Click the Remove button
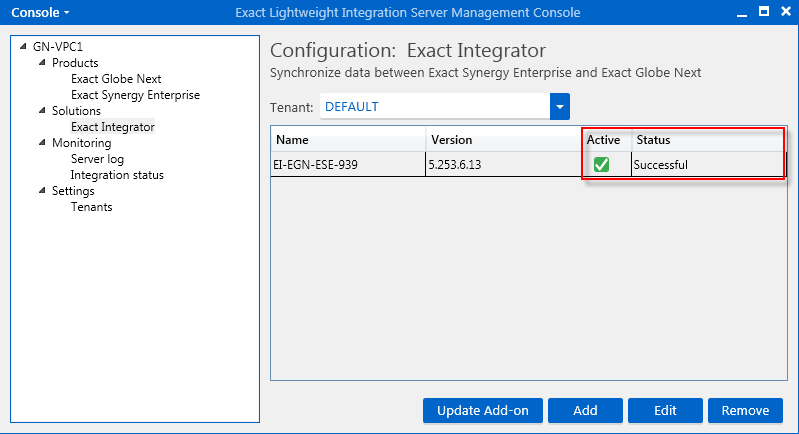Screen dimensions: 799x434 (x=745, y=411)
